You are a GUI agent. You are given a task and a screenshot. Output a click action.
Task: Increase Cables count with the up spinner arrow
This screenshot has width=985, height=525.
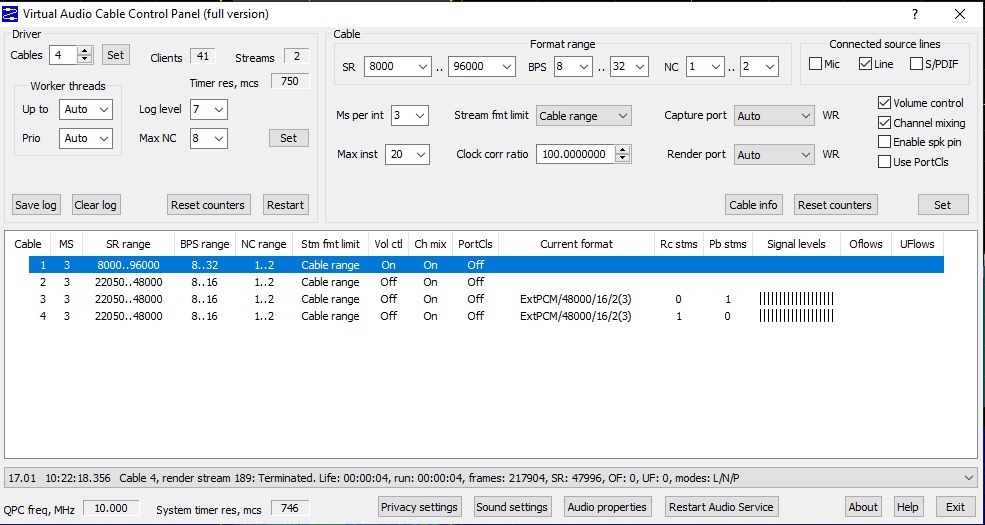click(85, 51)
